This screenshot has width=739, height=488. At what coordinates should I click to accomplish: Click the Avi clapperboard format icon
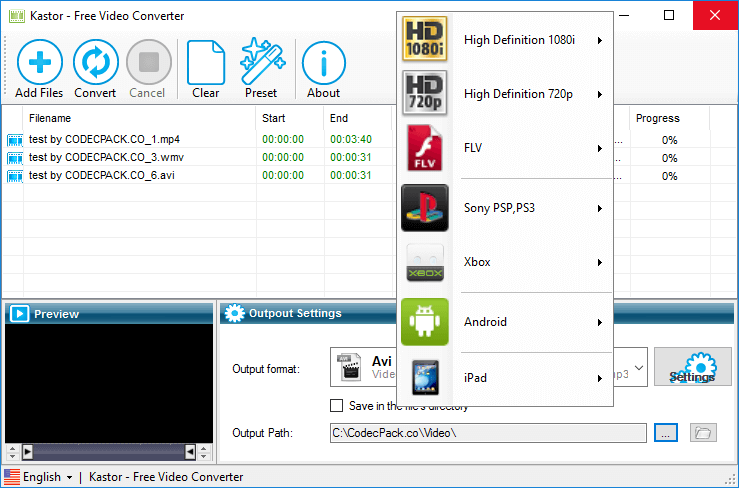point(349,366)
